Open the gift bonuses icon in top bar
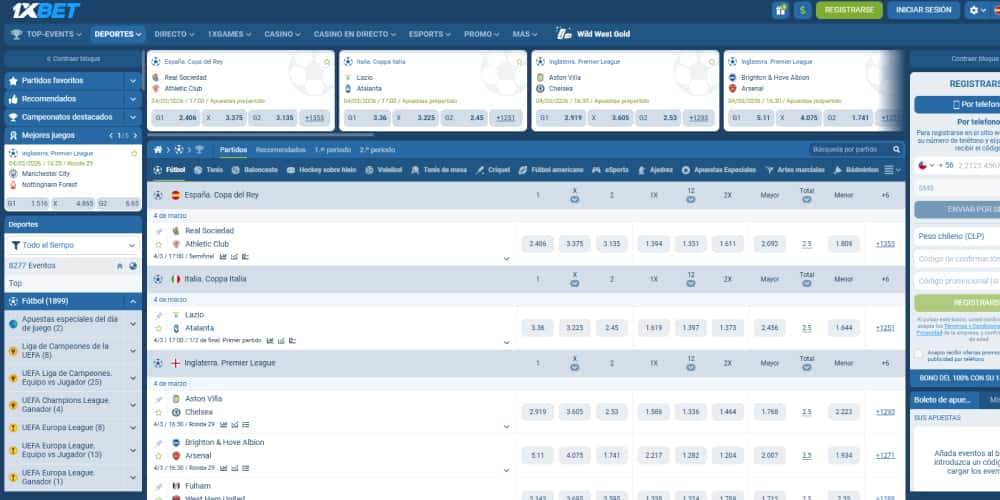 (x=781, y=10)
